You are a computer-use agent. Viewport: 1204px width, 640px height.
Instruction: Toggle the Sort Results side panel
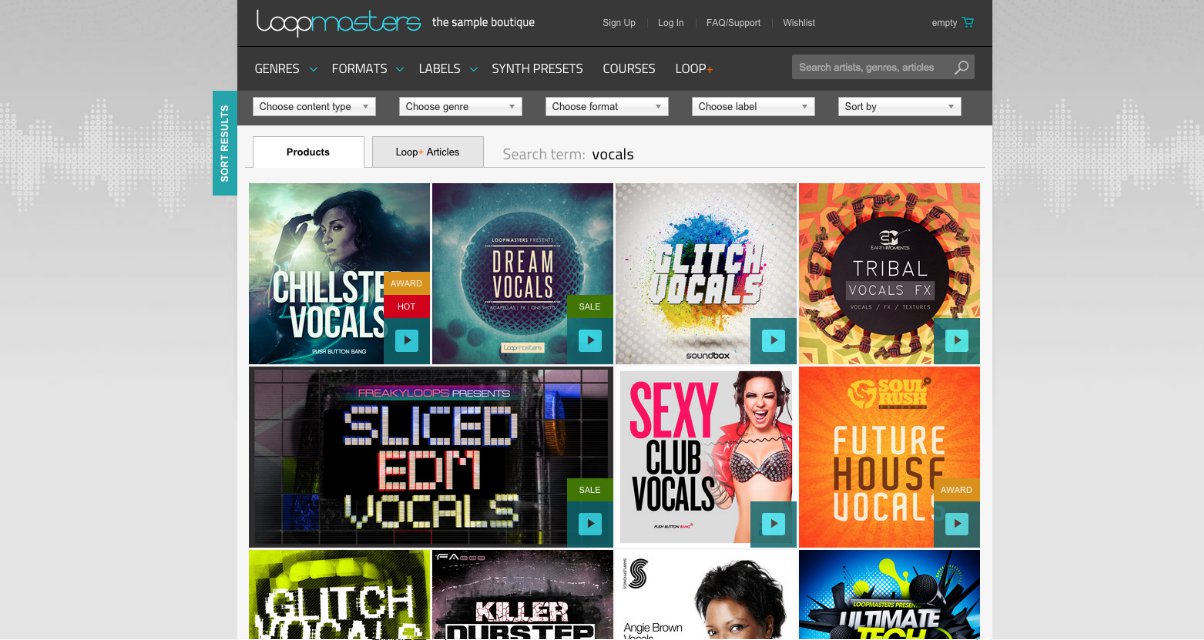point(225,143)
